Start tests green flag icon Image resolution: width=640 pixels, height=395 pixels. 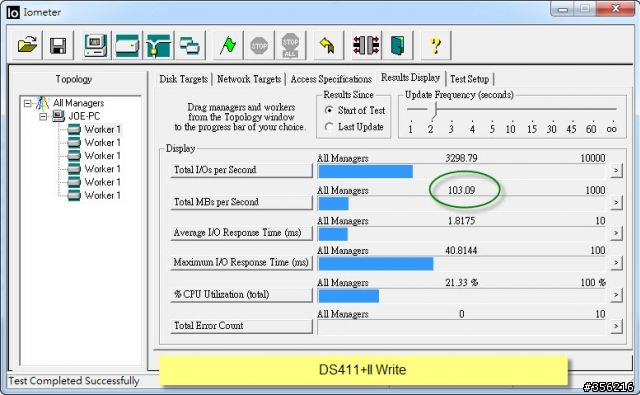pos(228,45)
